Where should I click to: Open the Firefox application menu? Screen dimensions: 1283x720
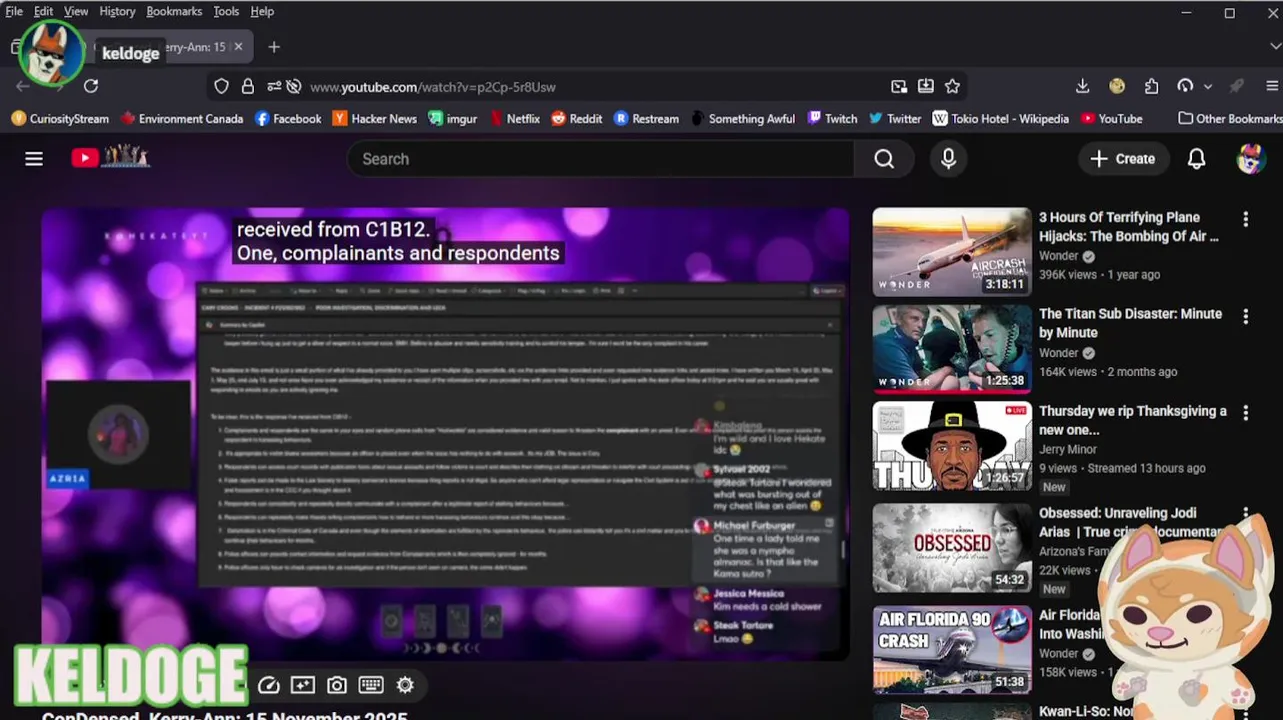coord(1272,87)
